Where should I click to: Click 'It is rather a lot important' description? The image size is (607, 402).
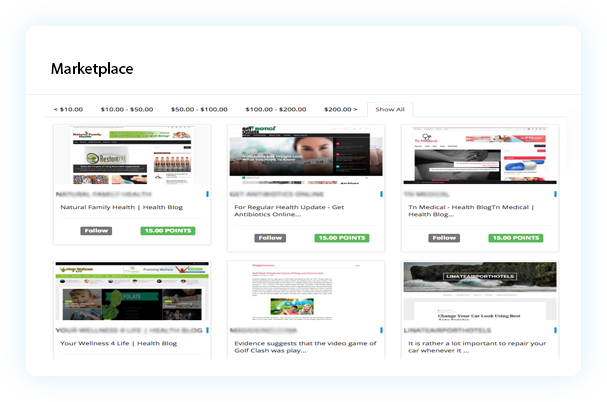click(477, 347)
